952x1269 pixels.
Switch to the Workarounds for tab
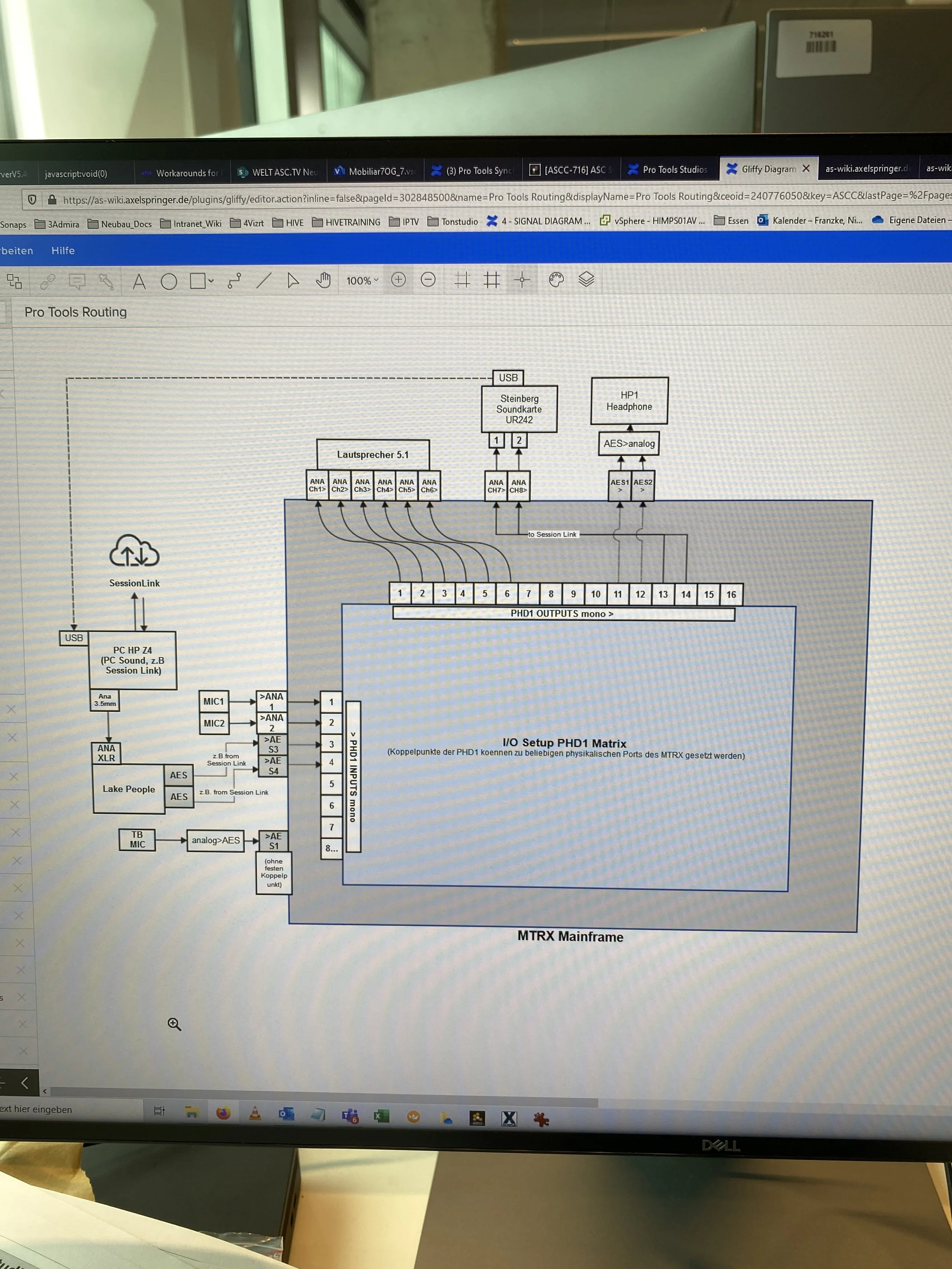click(x=182, y=173)
